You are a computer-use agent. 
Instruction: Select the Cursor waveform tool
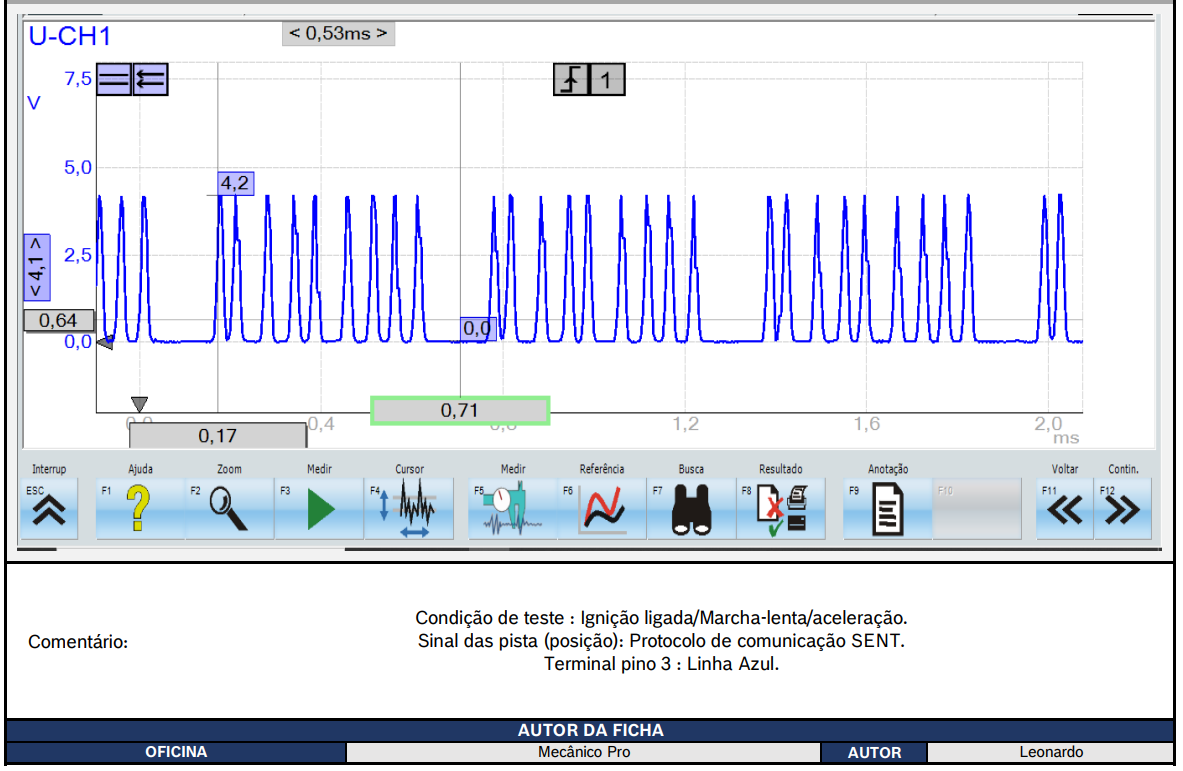tap(409, 509)
